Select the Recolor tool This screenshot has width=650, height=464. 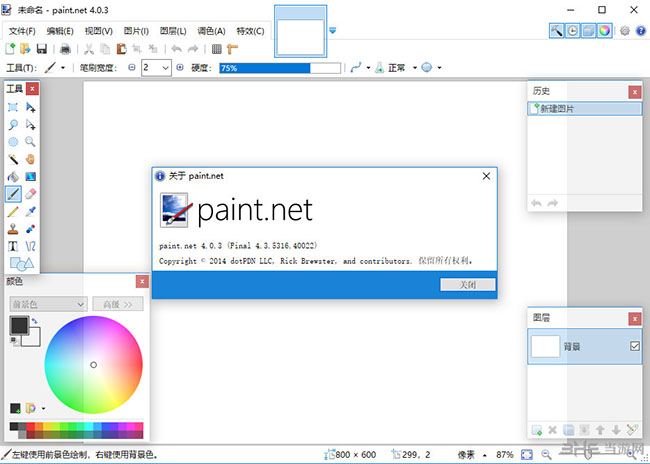pos(30,229)
